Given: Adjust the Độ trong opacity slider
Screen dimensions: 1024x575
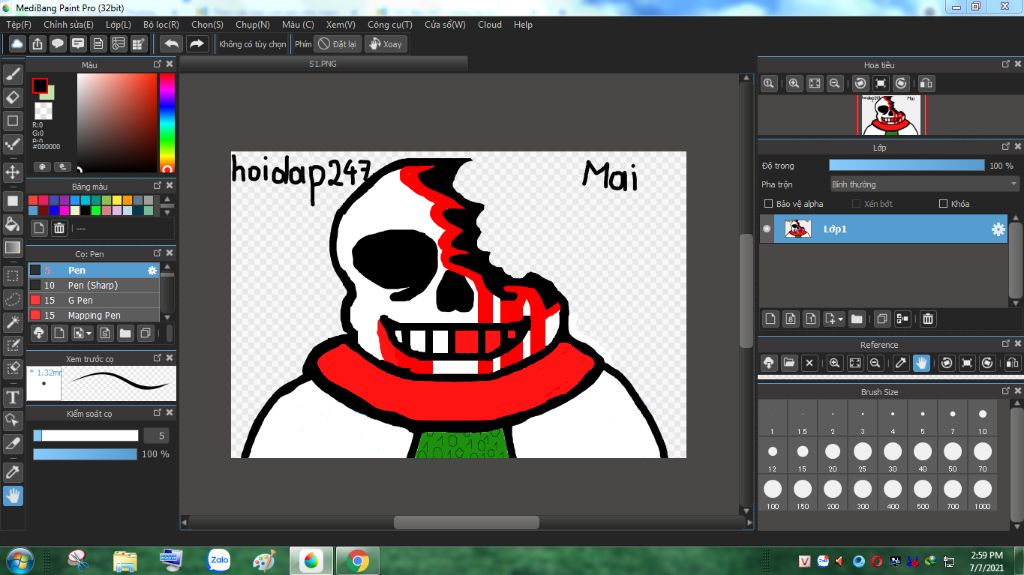Looking at the screenshot, I should pyautogui.click(x=906, y=166).
